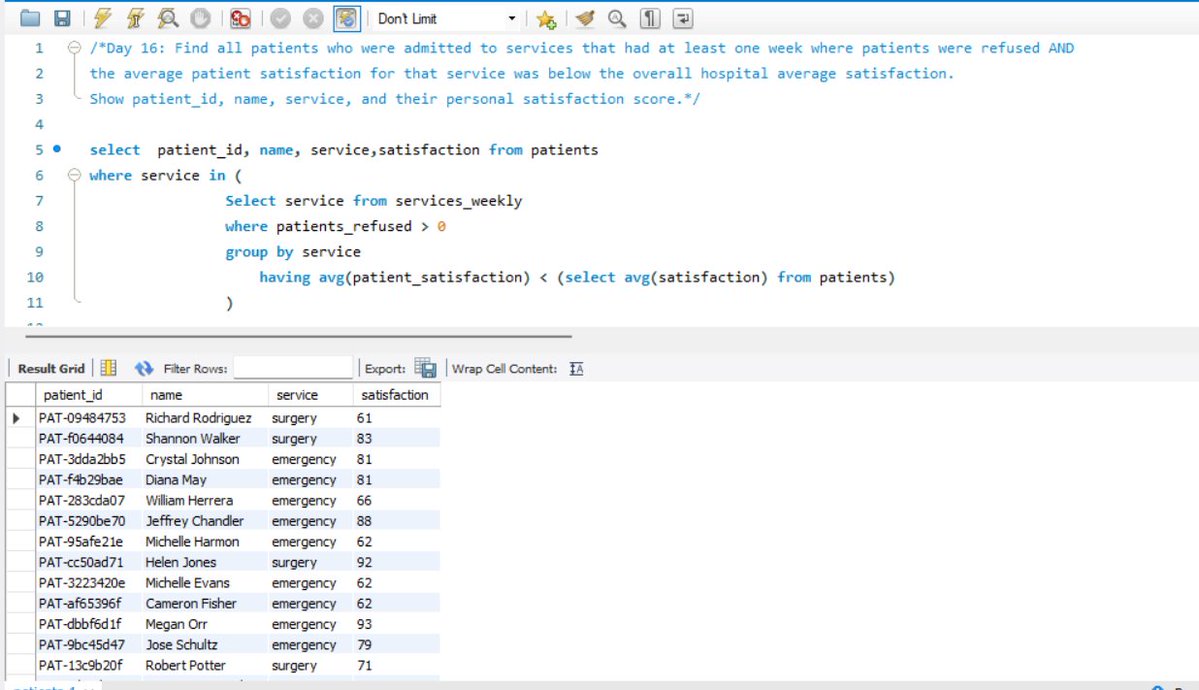The height and width of the screenshot is (690, 1199).
Task: Rollback transaction X icon
Action: pyautogui.click(x=313, y=18)
